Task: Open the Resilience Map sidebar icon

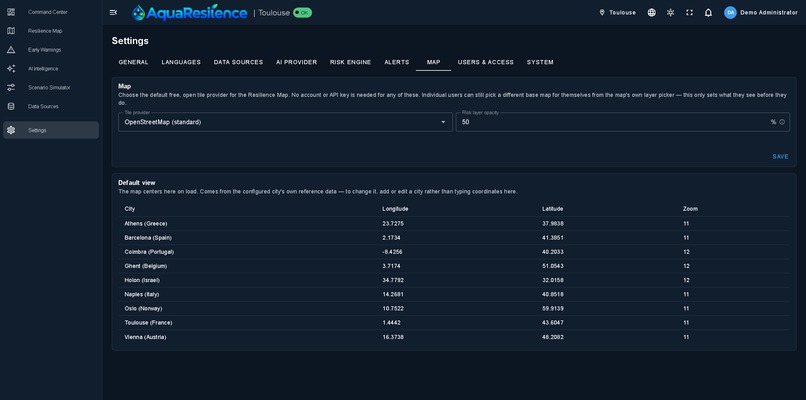Action: click(11, 31)
